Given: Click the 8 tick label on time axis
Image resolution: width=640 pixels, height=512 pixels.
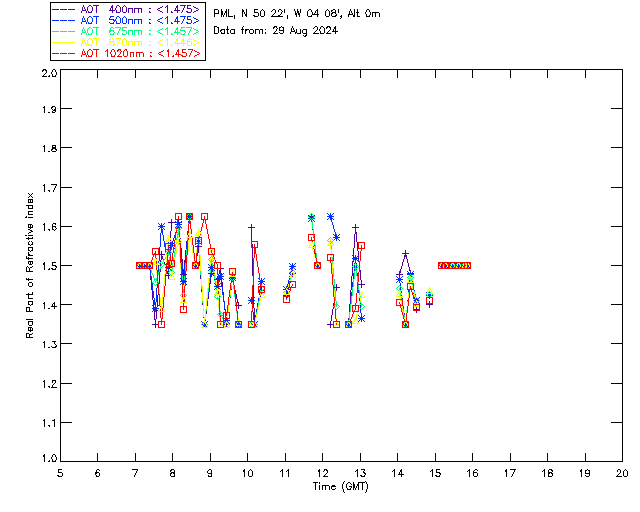Looking at the screenshot, I should tap(172, 472).
